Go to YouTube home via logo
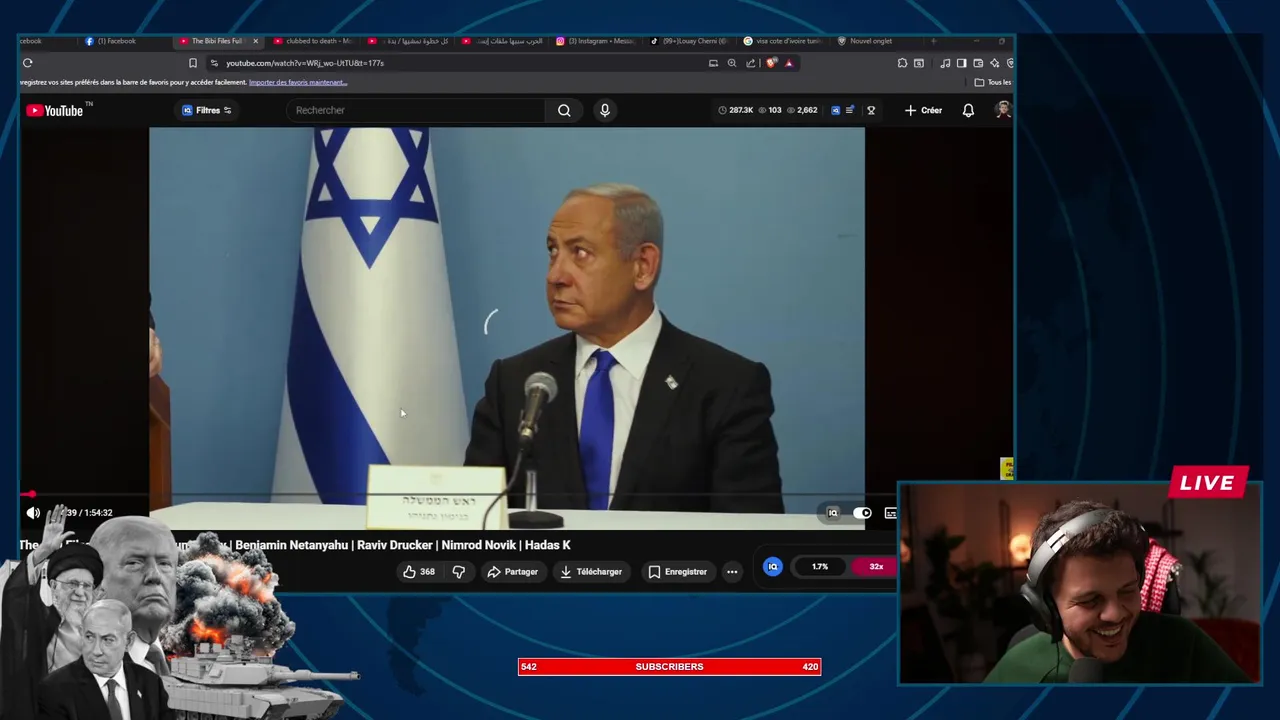The image size is (1280, 720). pos(56,110)
